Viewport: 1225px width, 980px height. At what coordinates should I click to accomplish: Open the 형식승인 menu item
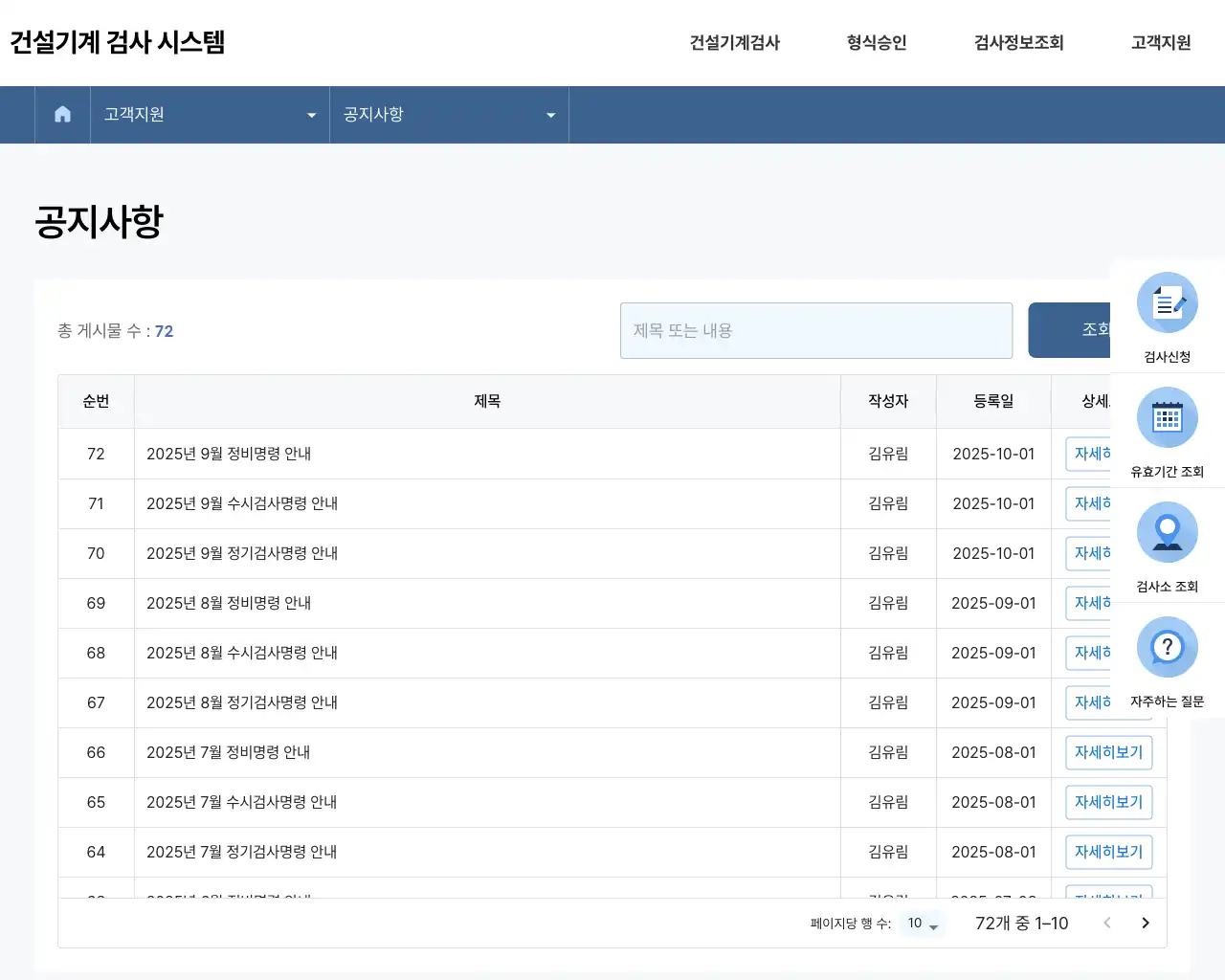874,43
